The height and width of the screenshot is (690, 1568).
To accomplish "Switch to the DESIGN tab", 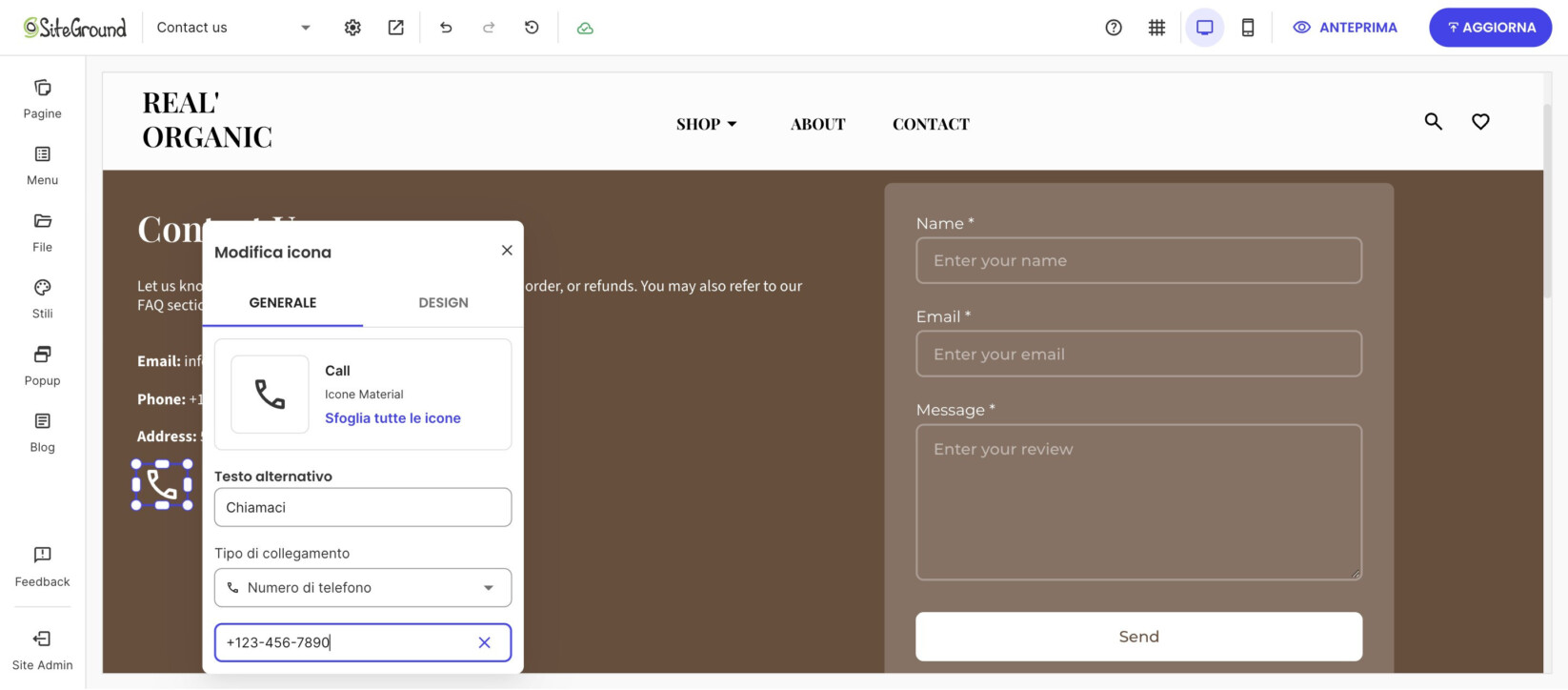I will click(x=443, y=303).
